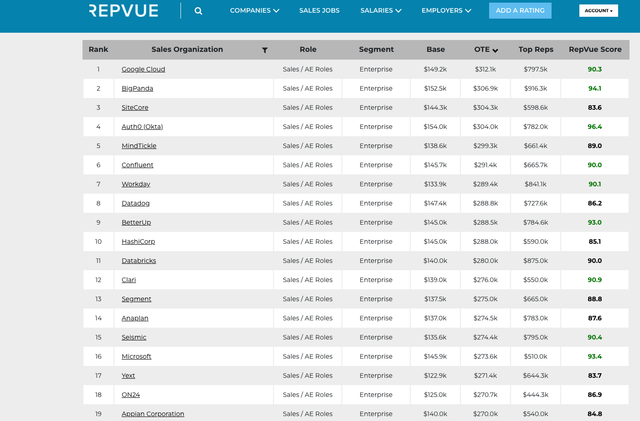Visit the Workday organization page
The image size is (640, 421).
[x=136, y=184]
